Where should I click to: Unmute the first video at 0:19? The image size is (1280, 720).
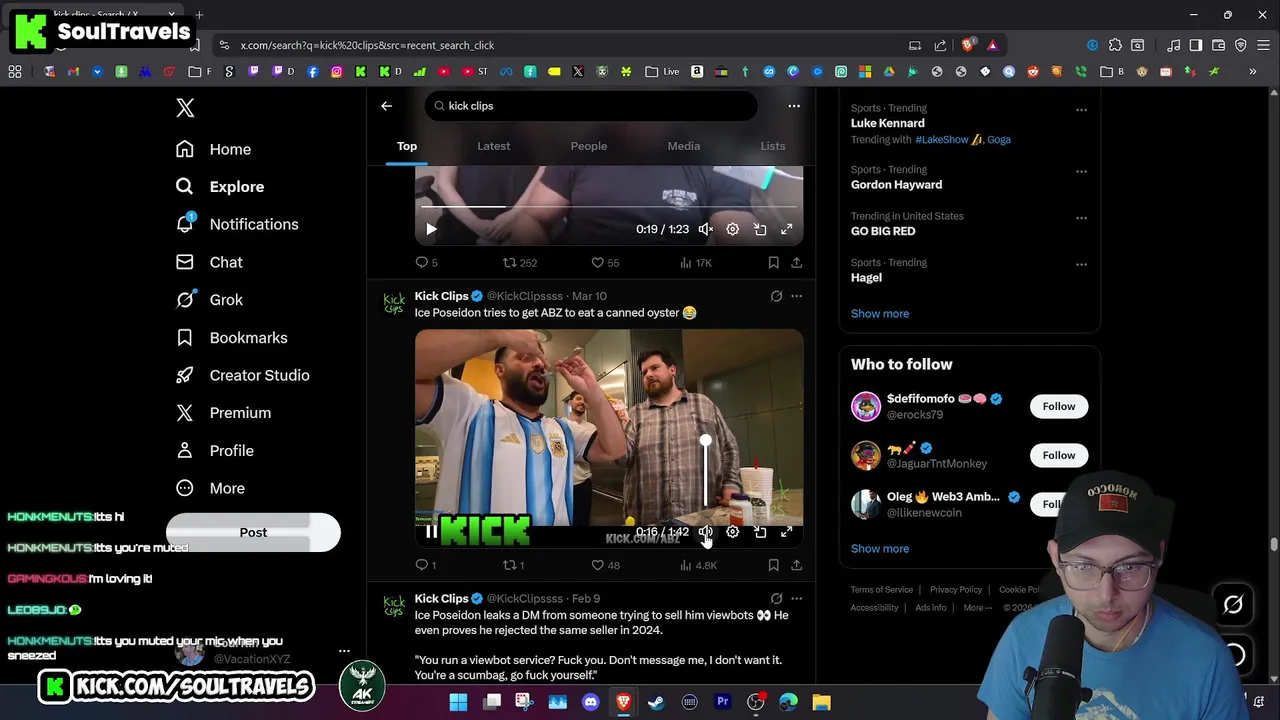coord(705,229)
